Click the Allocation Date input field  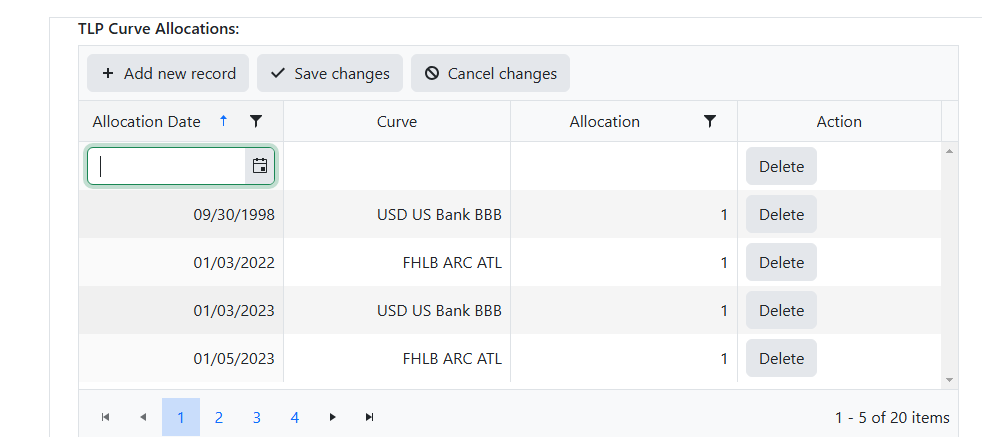[x=167, y=166]
